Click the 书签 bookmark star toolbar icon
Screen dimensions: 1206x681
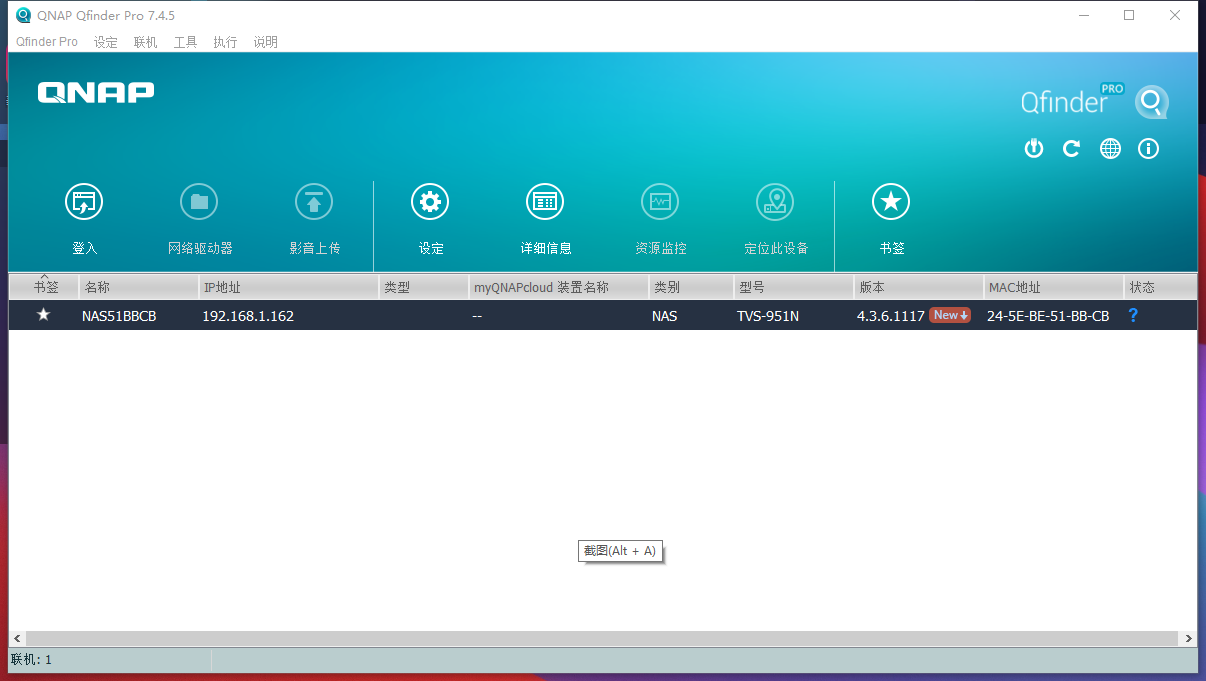click(x=891, y=202)
